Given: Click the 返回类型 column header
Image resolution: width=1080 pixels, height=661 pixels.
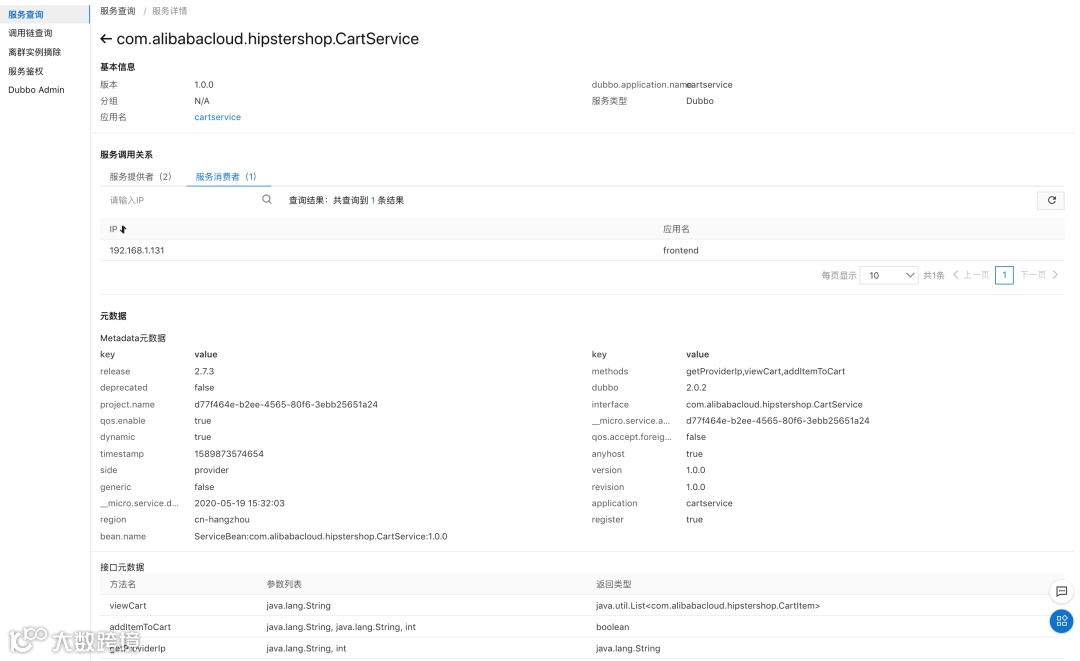Looking at the screenshot, I should (x=613, y=585).
